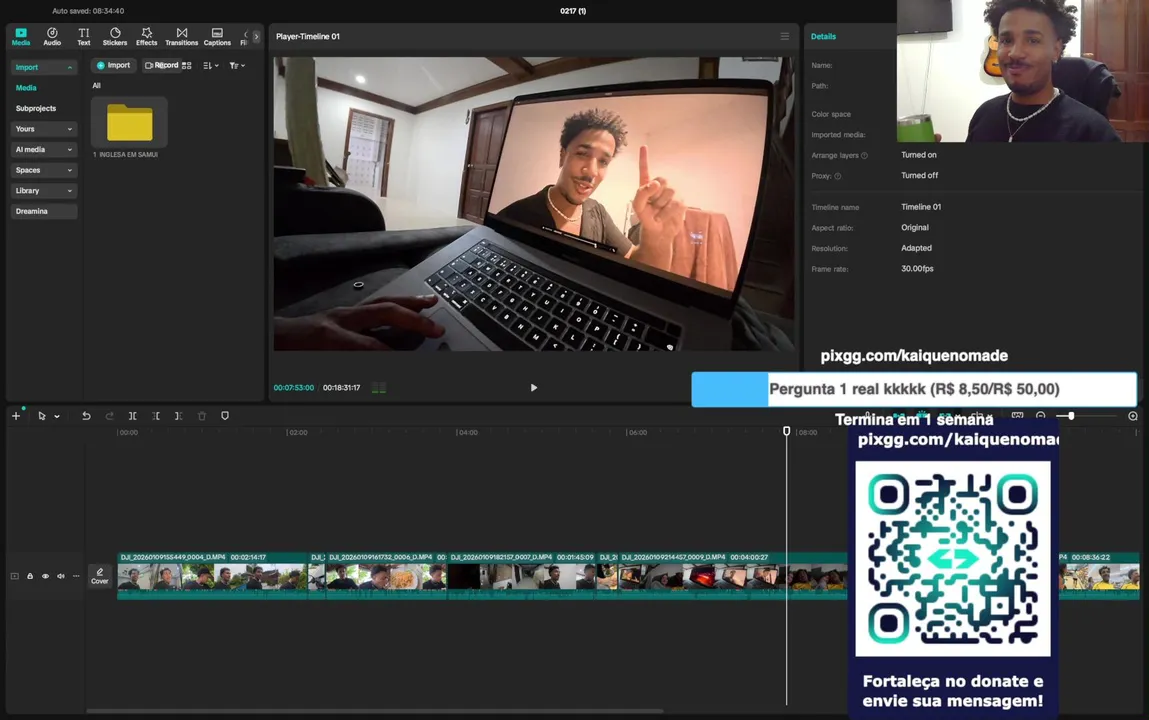This screenshot has width=1149, height=720.
Task: Open the pointer tool mode dropdown
Action: 57,417
